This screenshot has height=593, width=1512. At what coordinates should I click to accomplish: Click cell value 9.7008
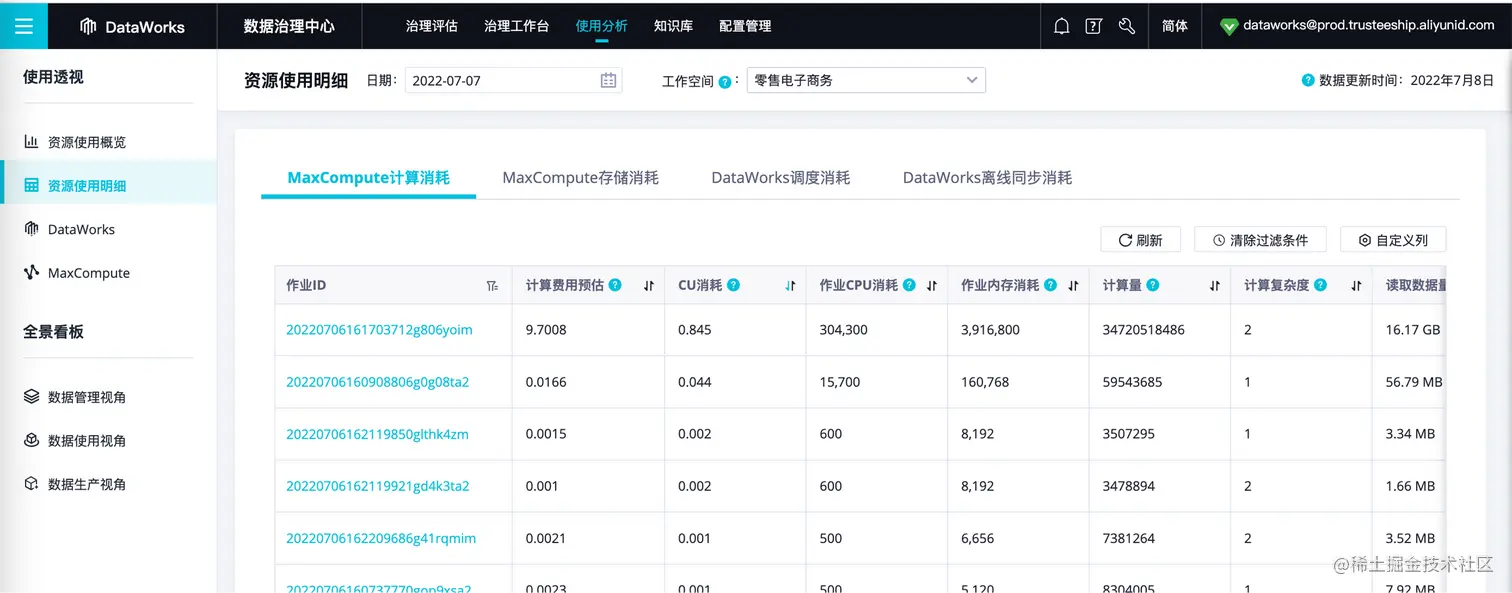[546, 330]
